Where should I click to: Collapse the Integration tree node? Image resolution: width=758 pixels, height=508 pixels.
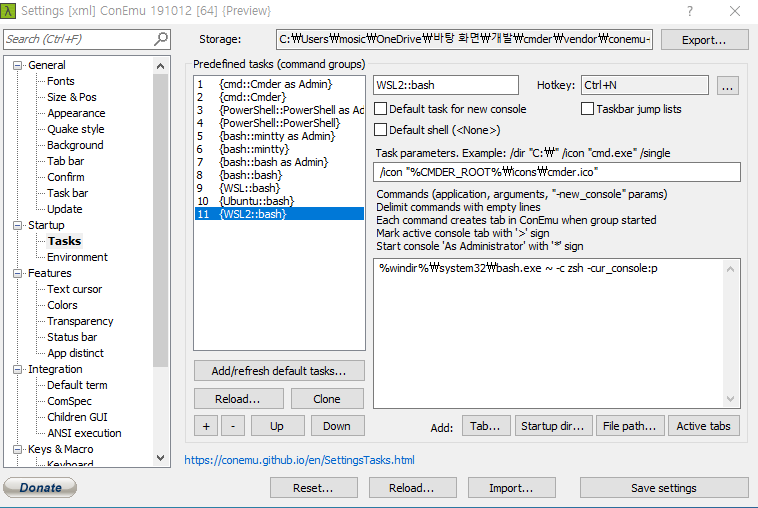17,369
